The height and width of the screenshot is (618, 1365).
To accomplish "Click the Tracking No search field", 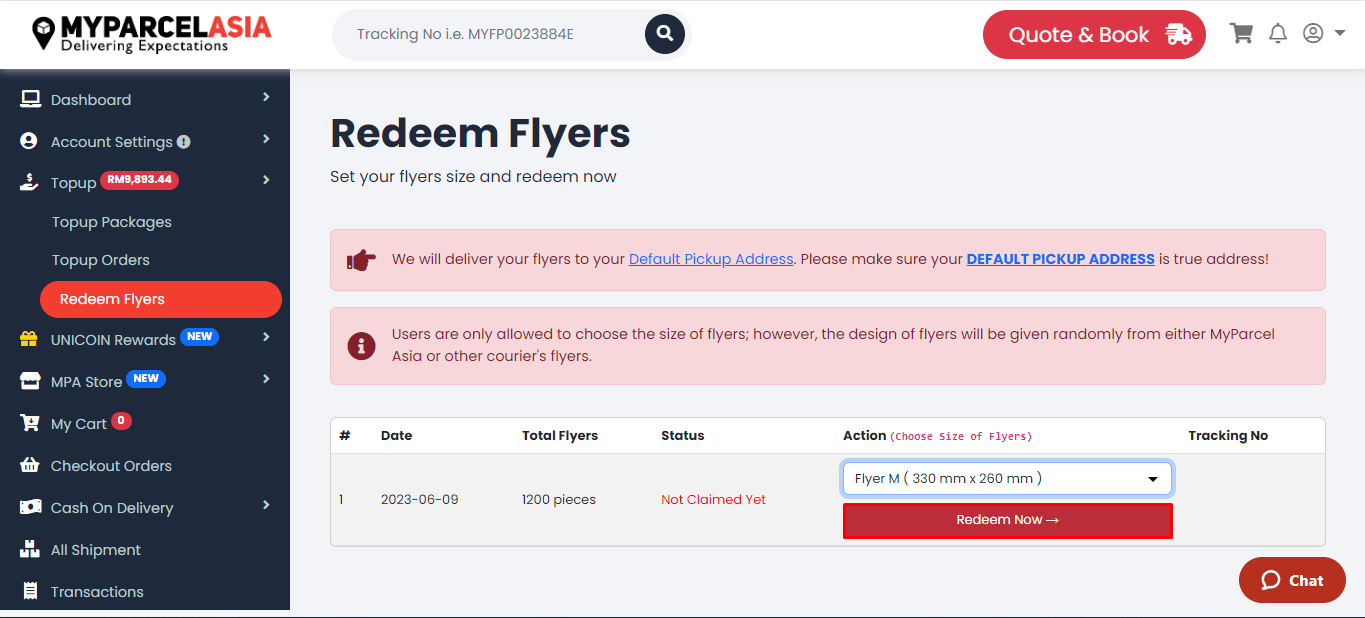I will (x=490, y=34).
